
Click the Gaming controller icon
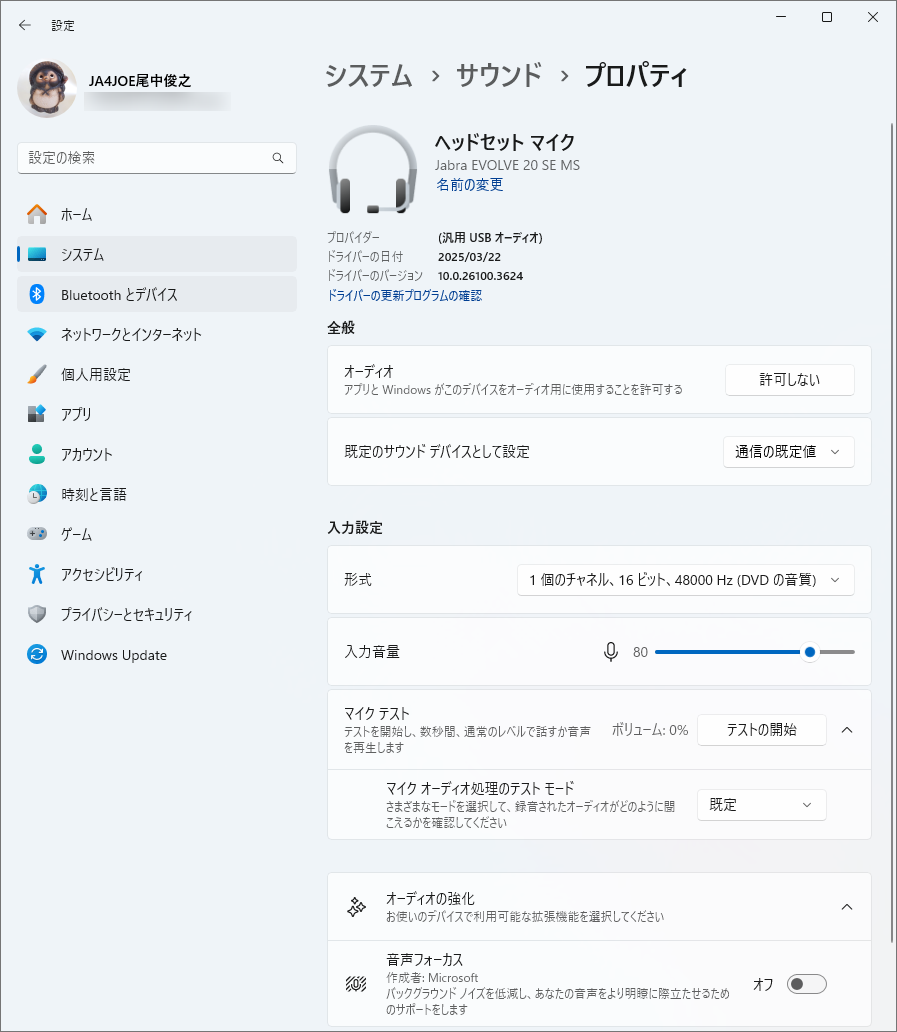tap(37, 534)
